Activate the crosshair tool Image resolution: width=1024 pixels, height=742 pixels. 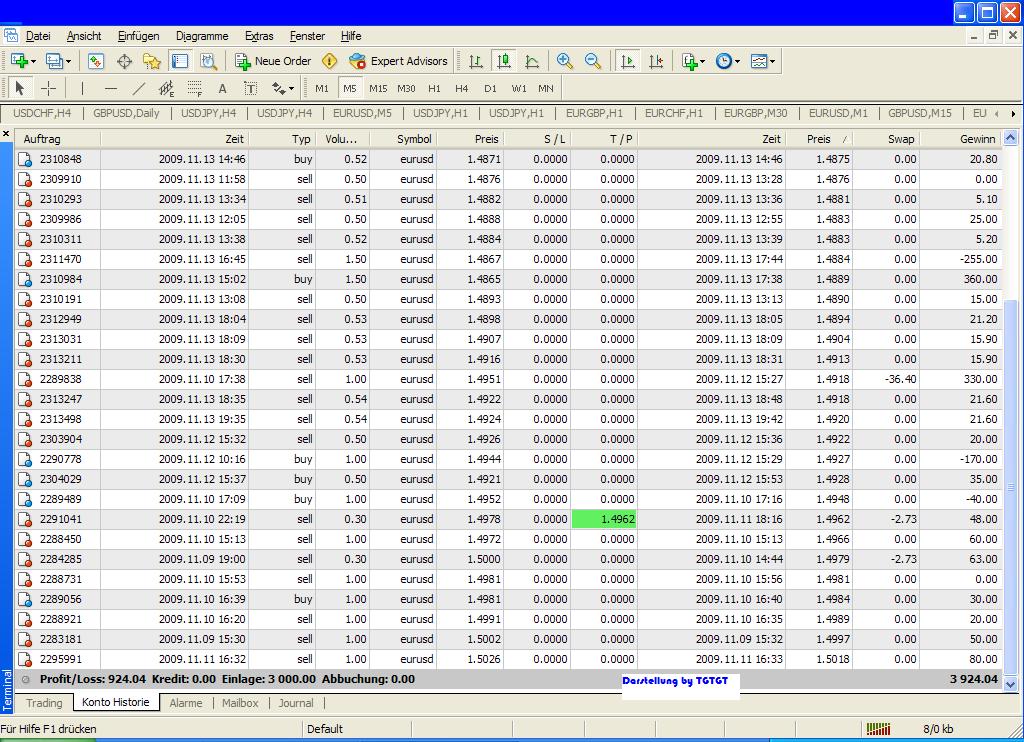pos(48,88)
